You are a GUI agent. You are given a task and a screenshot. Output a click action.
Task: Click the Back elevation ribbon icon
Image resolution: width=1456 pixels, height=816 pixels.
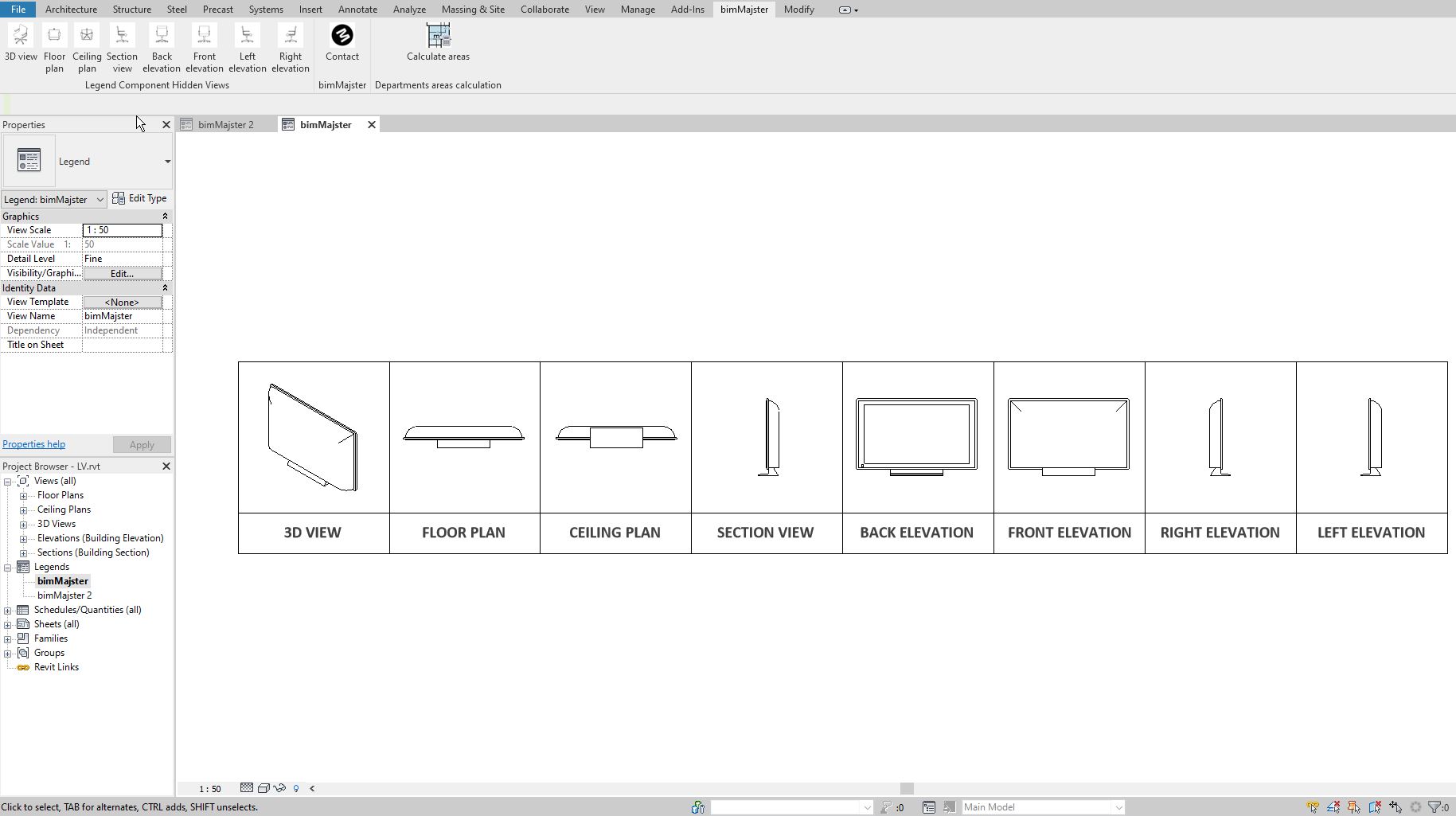coord(162,35)
